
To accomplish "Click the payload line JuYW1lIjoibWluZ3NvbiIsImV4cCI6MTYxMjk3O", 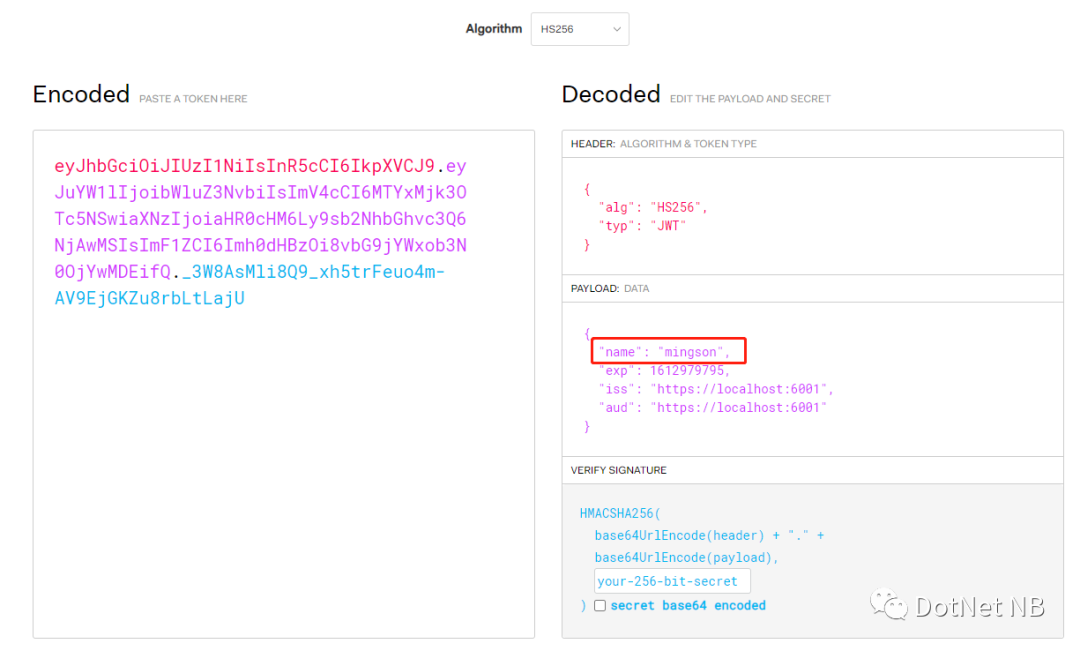I will [260, 192].
